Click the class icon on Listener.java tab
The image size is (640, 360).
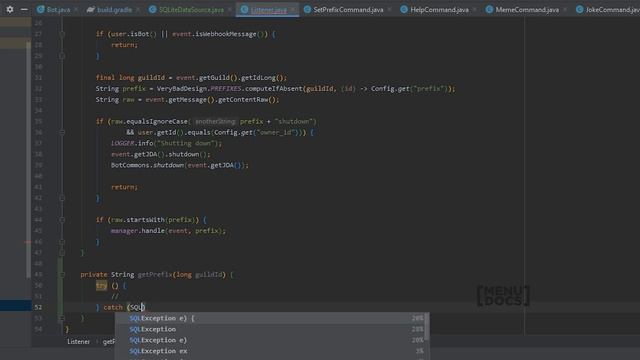click(x=244, y=9)
